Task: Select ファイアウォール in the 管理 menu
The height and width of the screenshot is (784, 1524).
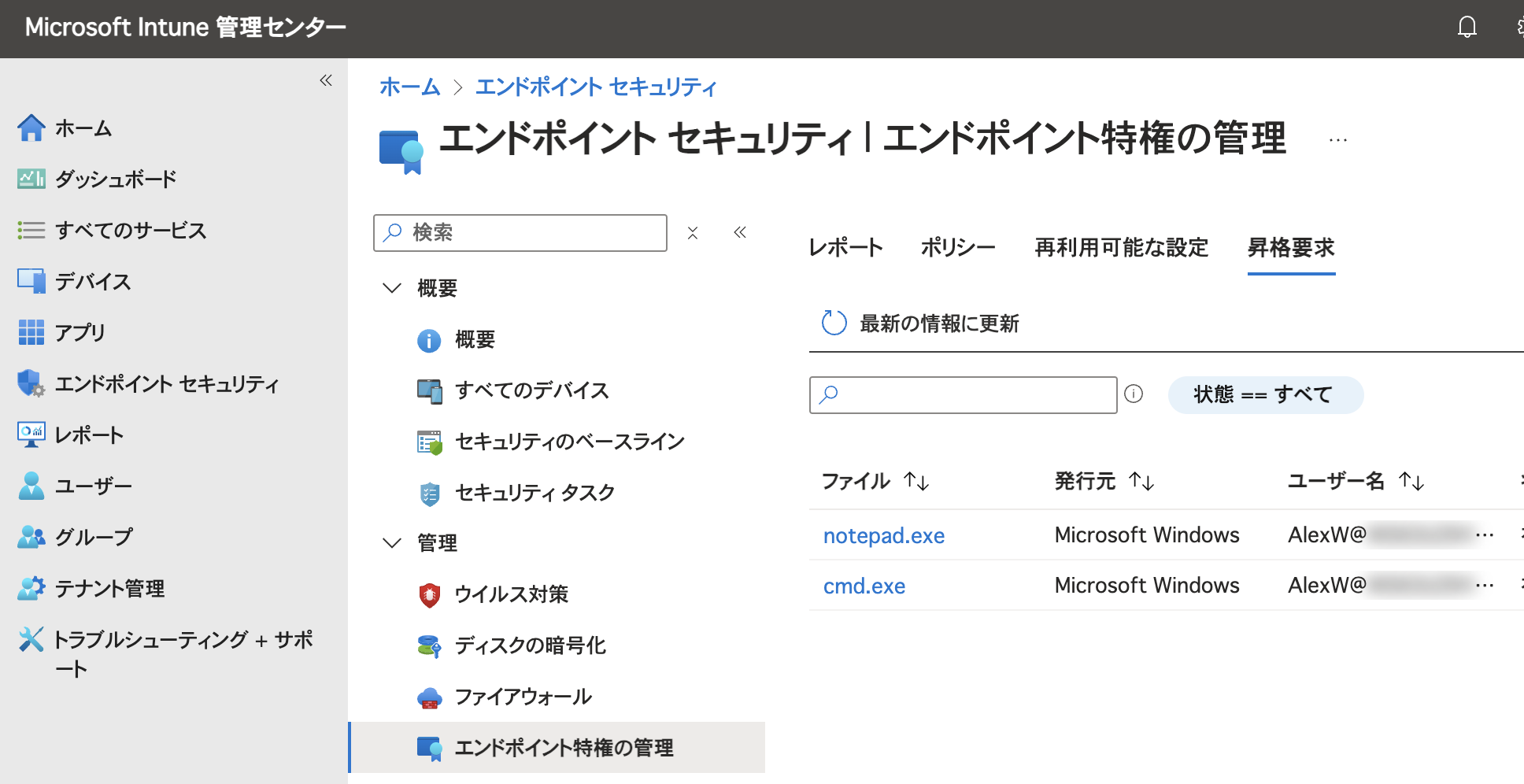Action: (523, 697)
